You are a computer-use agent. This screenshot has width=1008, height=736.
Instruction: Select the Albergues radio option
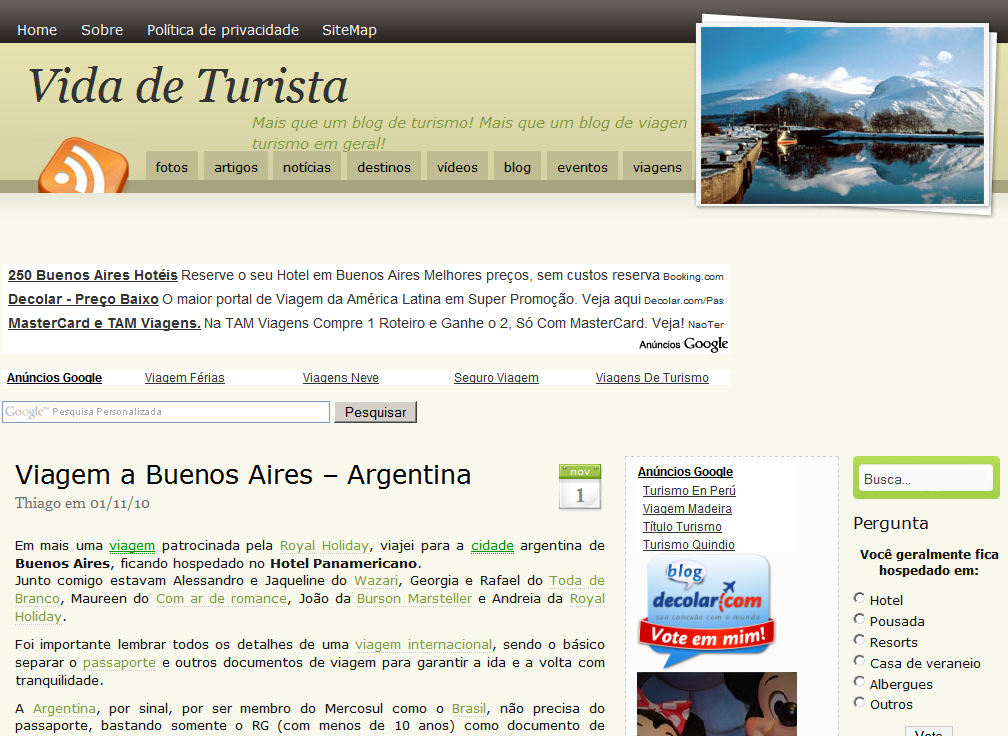click(860, 682)
